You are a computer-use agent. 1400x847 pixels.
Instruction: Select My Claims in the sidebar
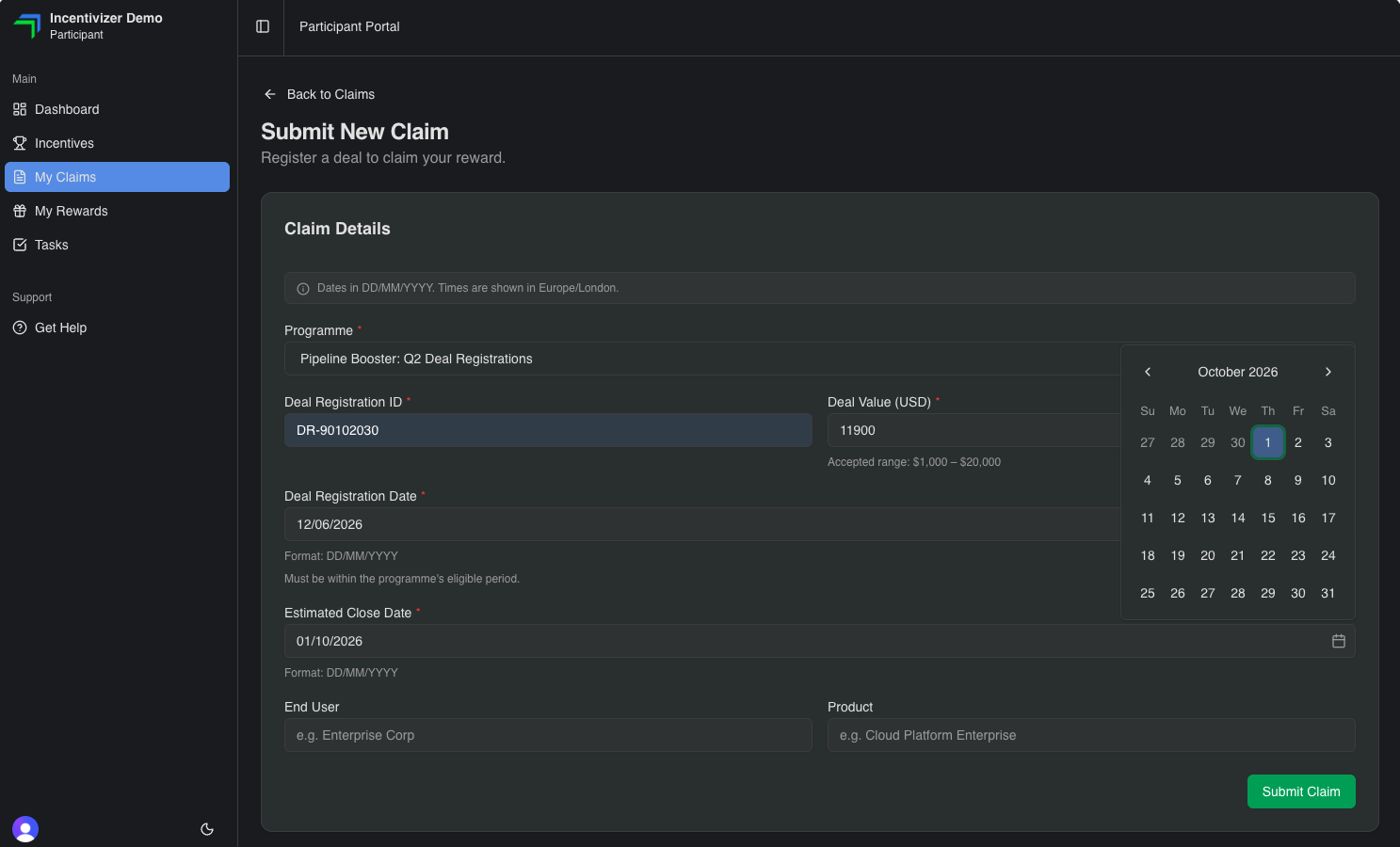(x=117, y=177)
